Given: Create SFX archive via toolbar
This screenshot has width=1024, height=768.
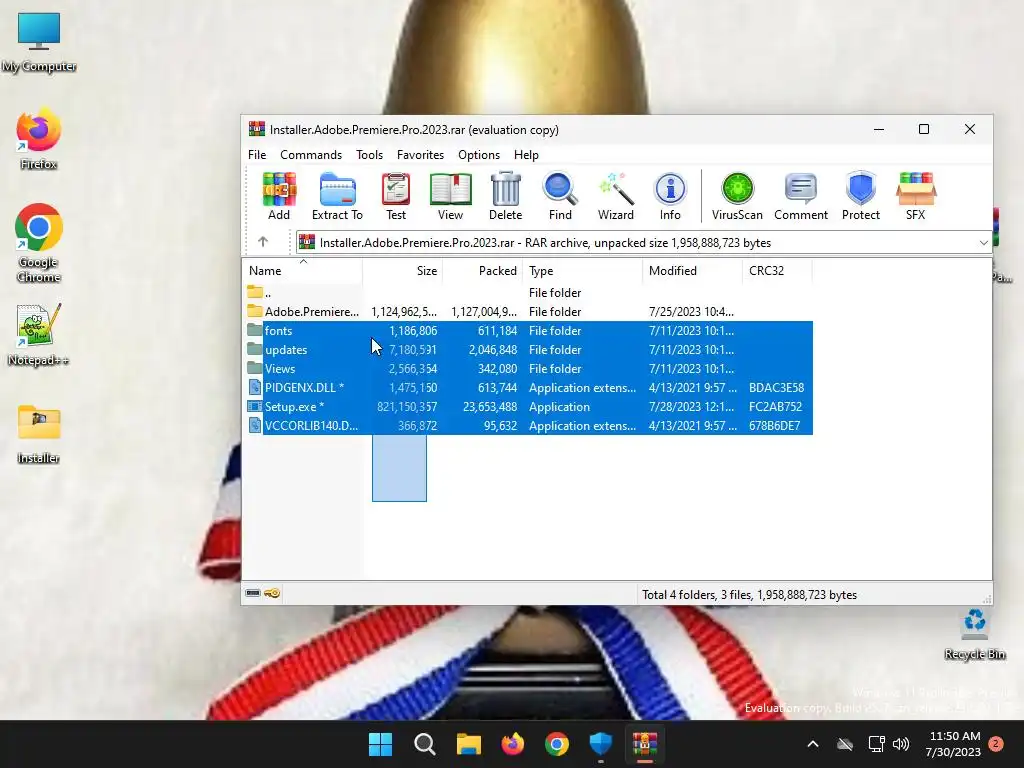Looking at the screenshot, I should (x=916, y=196).
